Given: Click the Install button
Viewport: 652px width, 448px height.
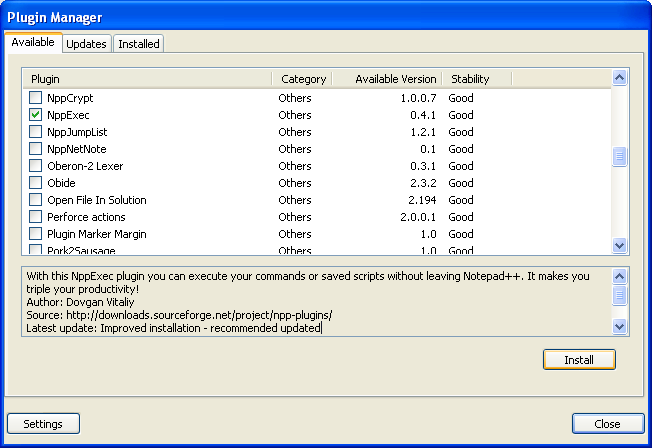Looking at the screenshot, I should pos(579,360).
